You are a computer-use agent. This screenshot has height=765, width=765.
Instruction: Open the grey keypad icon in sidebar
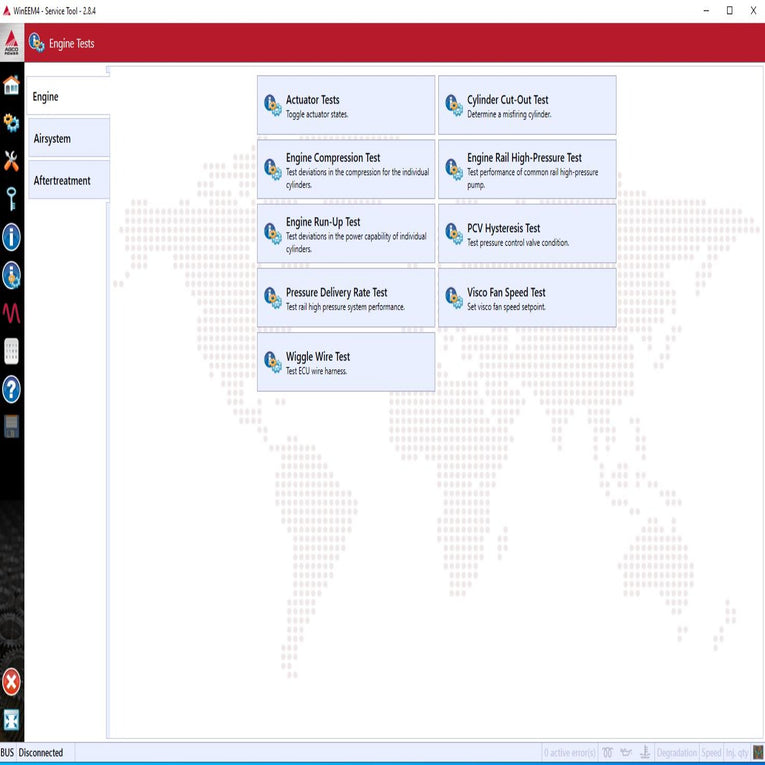pos(11,351)
